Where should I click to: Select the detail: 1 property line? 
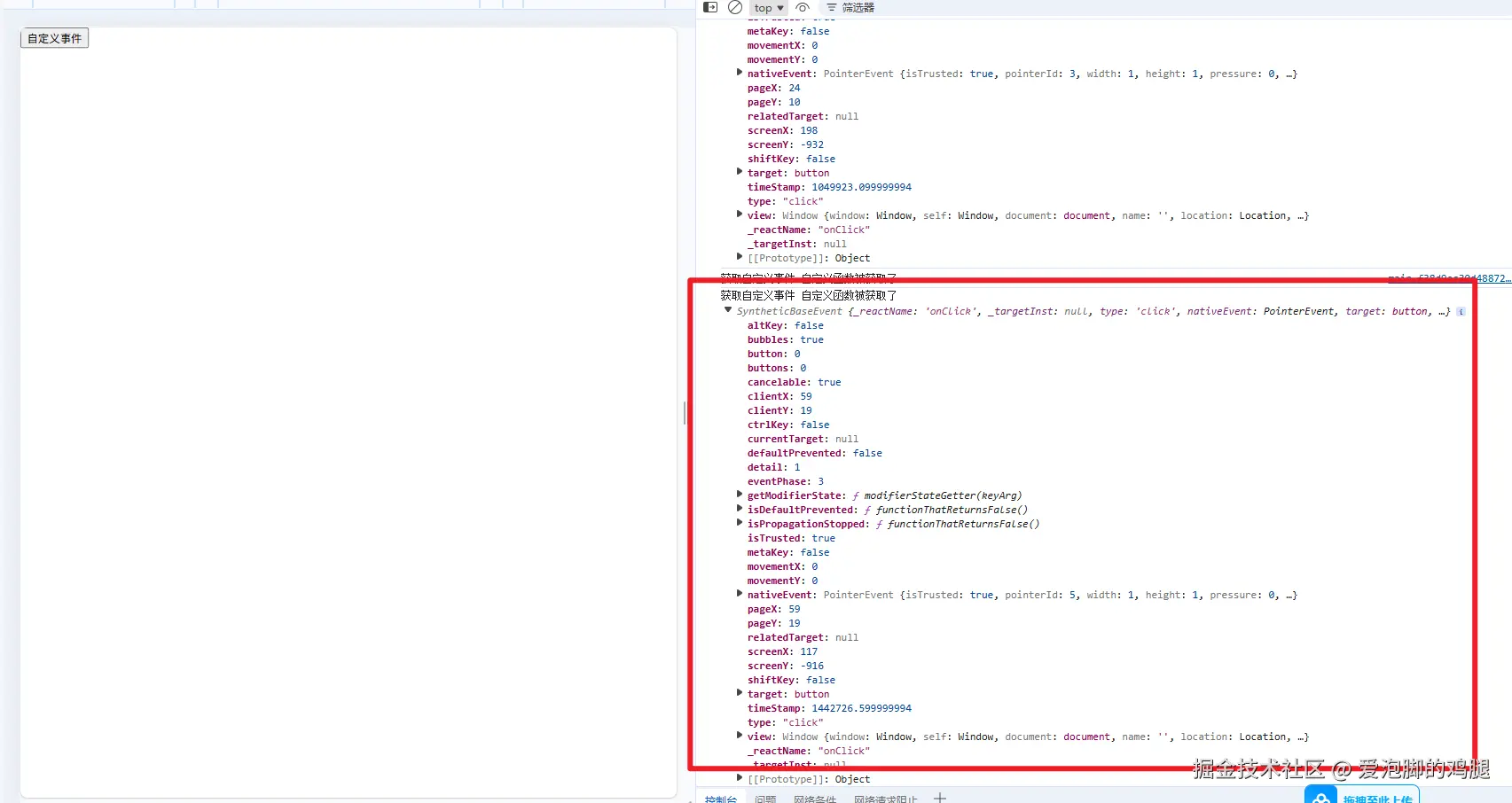pyautogui.click(x=774, y=467)
